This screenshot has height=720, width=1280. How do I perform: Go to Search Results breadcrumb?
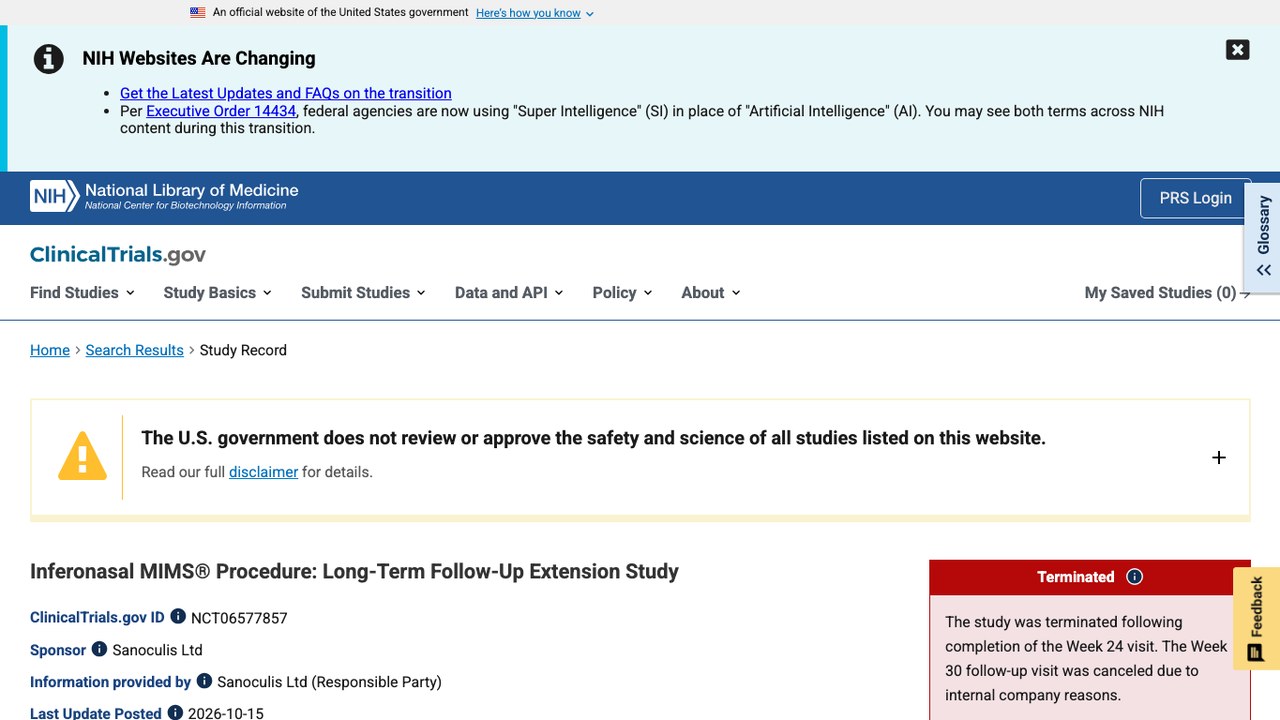134,350
